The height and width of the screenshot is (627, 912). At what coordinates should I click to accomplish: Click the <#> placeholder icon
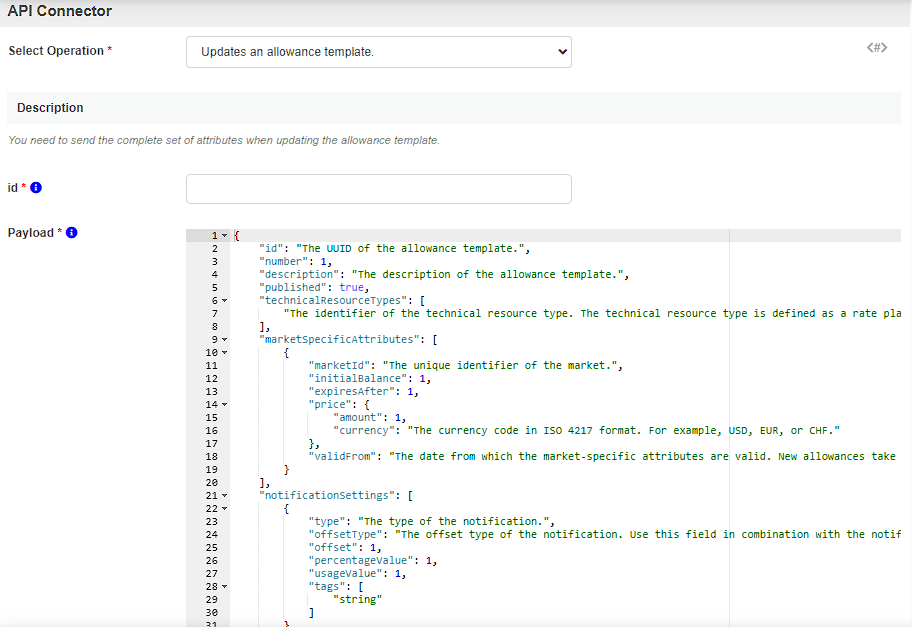point(876,48)
